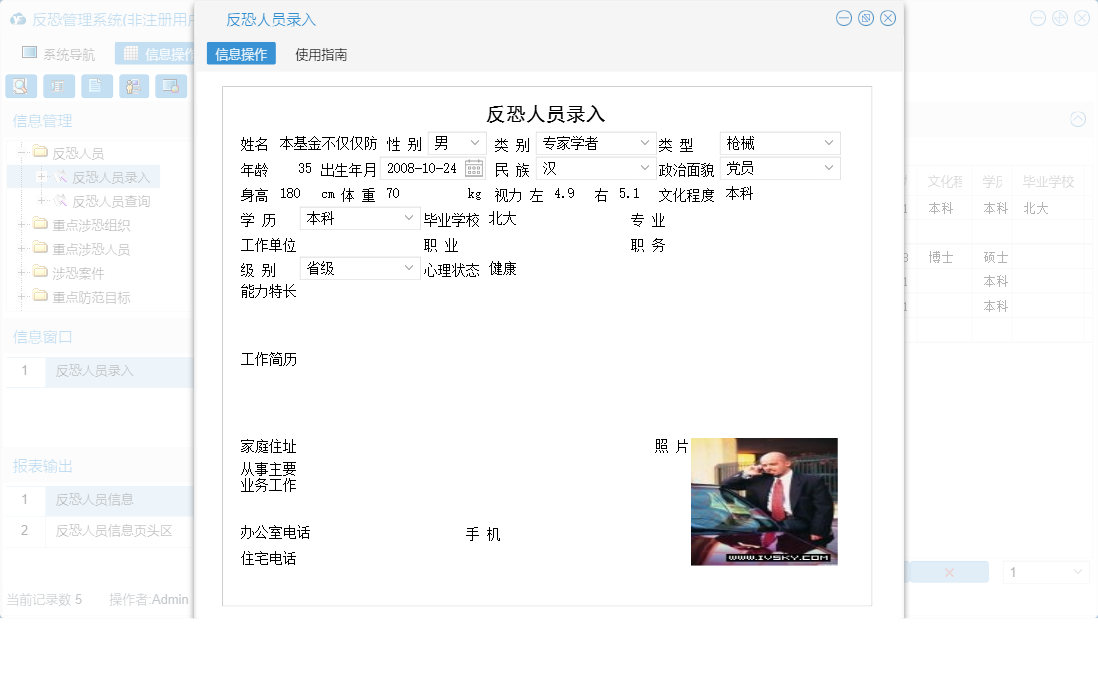Expand the 重点防范目标 tree node

click(19, 296)
